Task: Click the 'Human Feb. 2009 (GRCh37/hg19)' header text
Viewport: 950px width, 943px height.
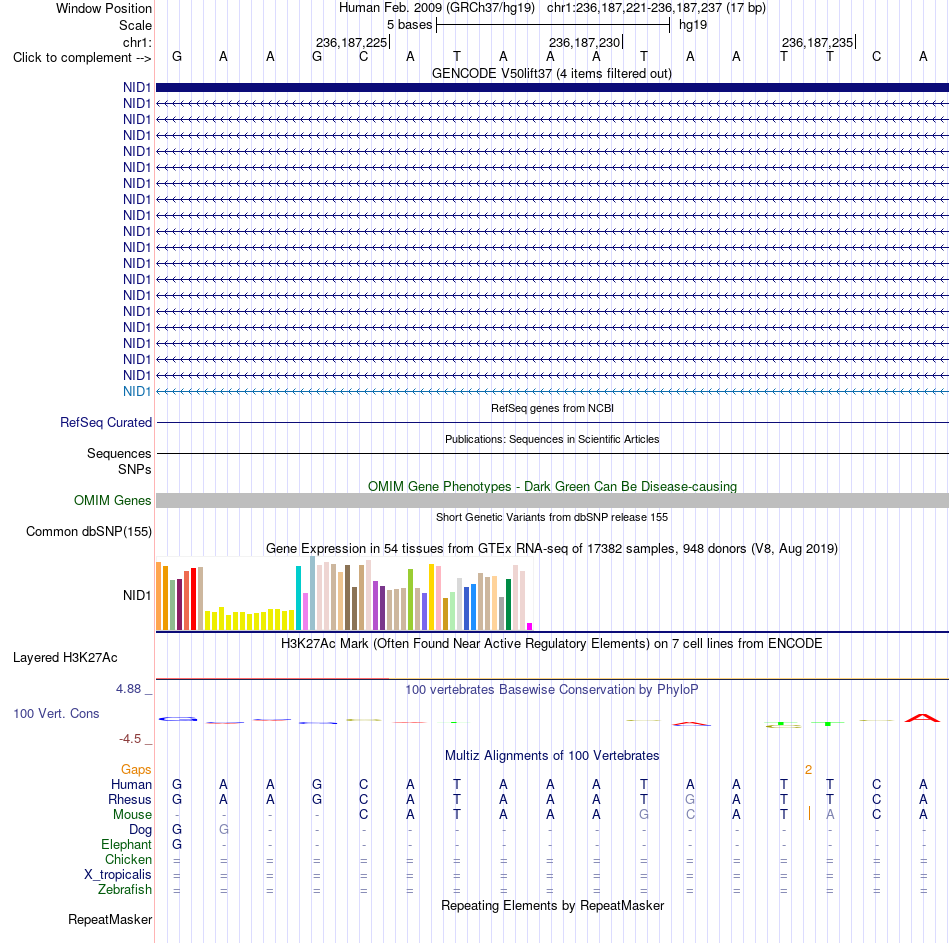Action: [437, 8]
